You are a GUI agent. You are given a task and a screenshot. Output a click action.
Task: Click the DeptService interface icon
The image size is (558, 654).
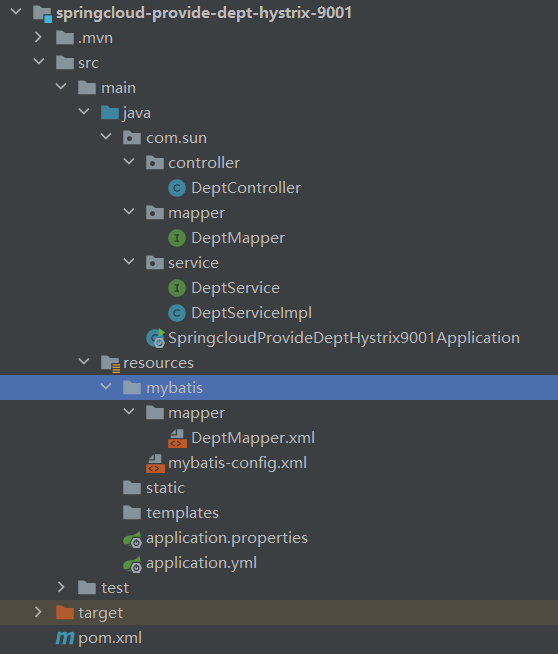tap(177, 288)
